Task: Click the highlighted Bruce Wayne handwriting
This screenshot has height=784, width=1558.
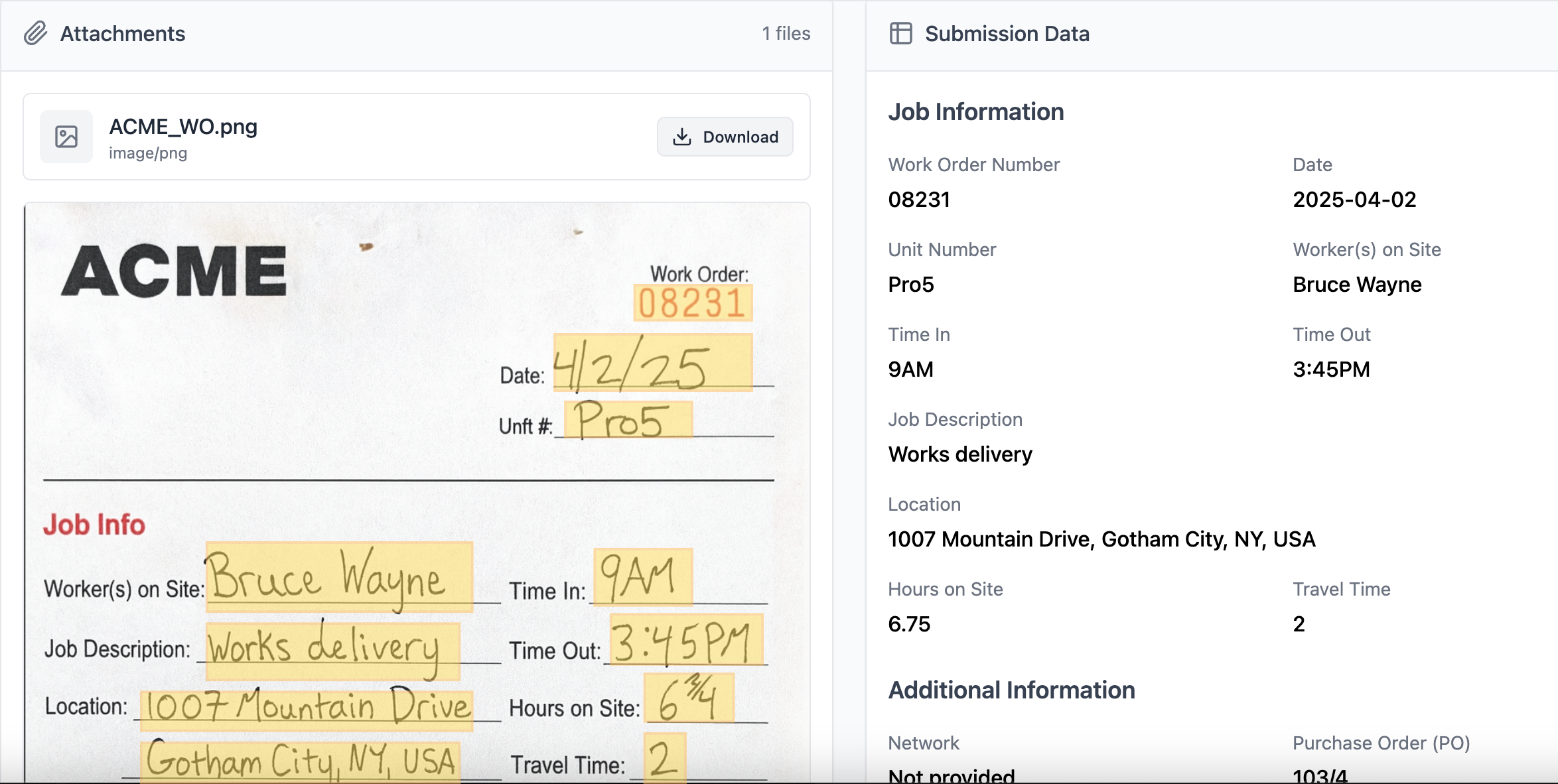Action: (339, 576)
